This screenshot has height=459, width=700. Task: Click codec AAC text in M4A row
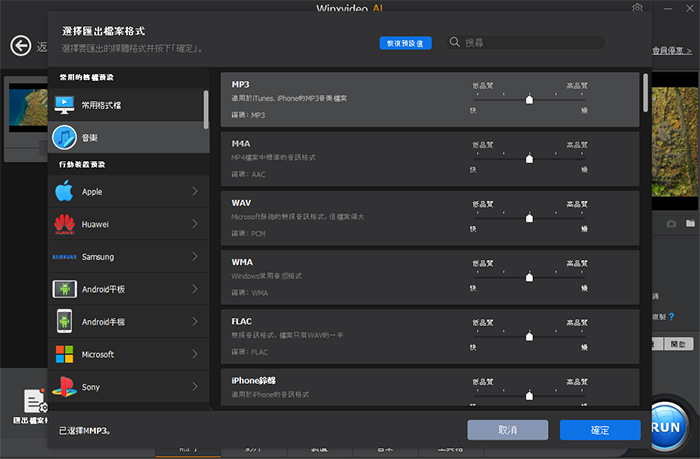[248, 175]
